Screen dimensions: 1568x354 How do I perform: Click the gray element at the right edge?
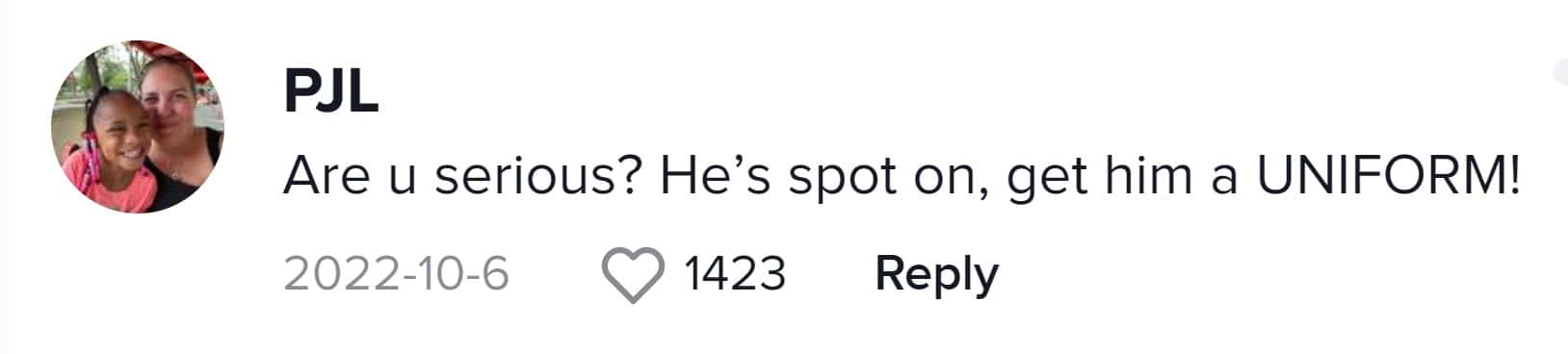point(1560,72)
